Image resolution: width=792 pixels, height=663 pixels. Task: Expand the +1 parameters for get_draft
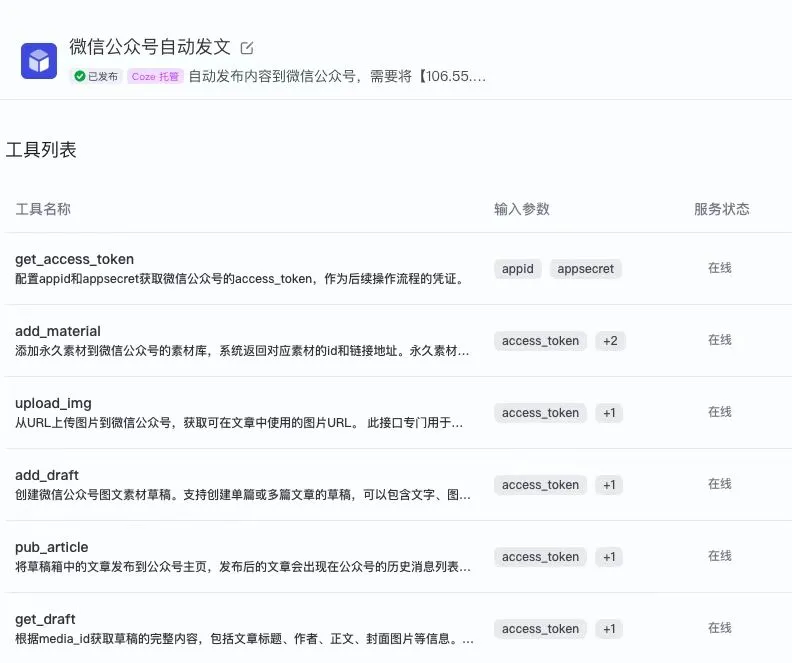(609, 629)
